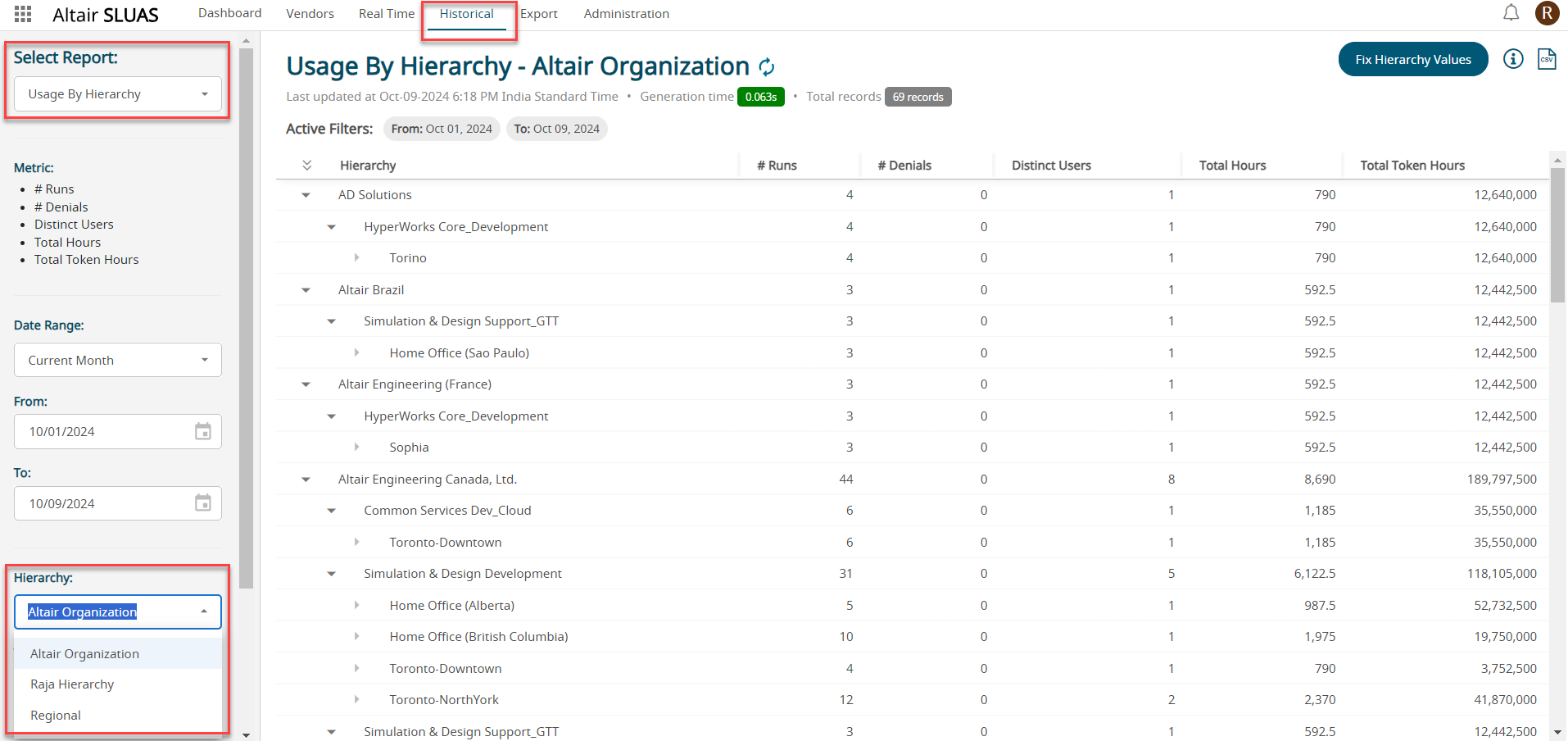Screen dimensions: 1568x741
Task: Sort by Total Hours column header
Action: (x=1232, y=166)
